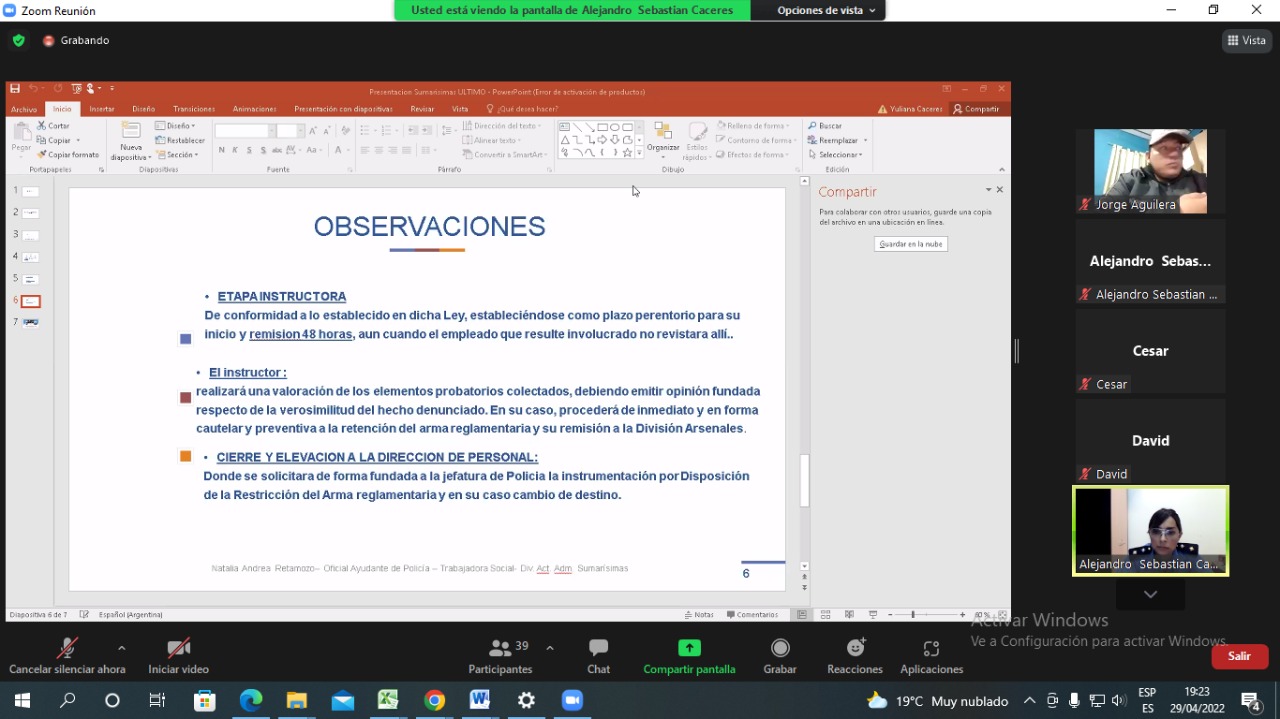The image size is (1280, 719).
Task: Click the Guardar en la nube button
Action: pyautogui.click(x=910, y=244)
